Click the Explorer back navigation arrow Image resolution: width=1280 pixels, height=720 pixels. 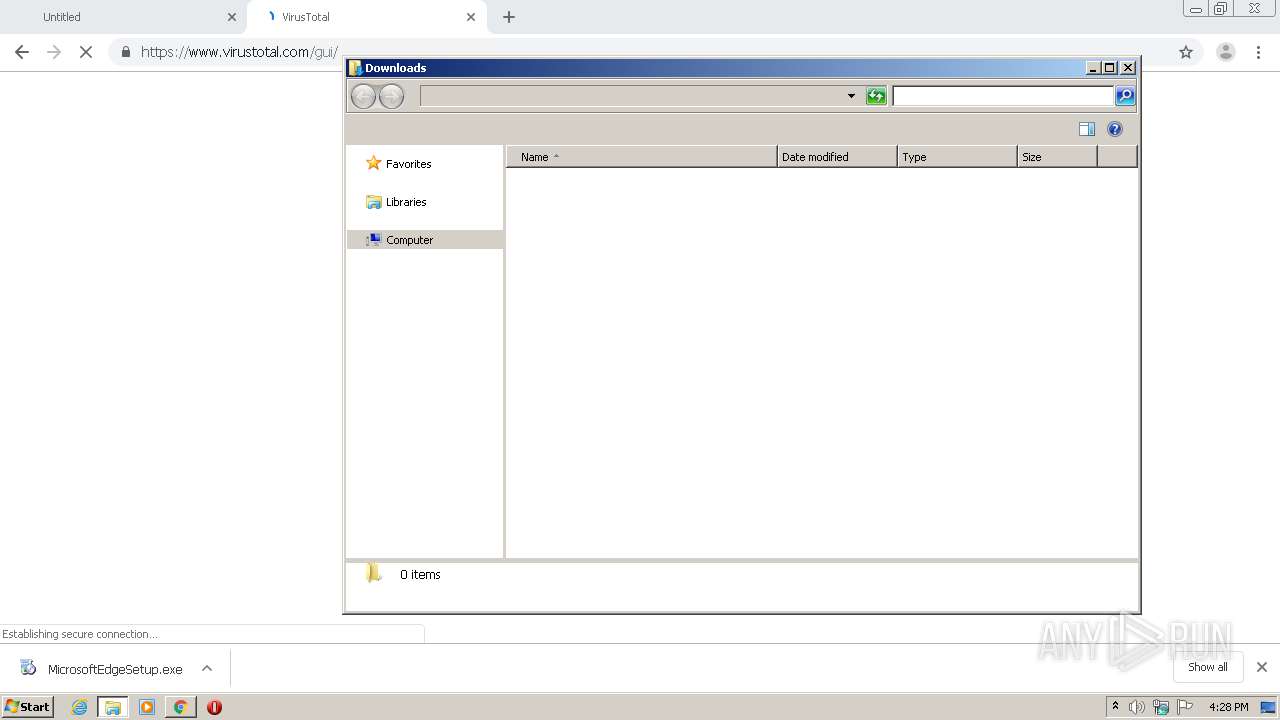[x=363, y=96]
